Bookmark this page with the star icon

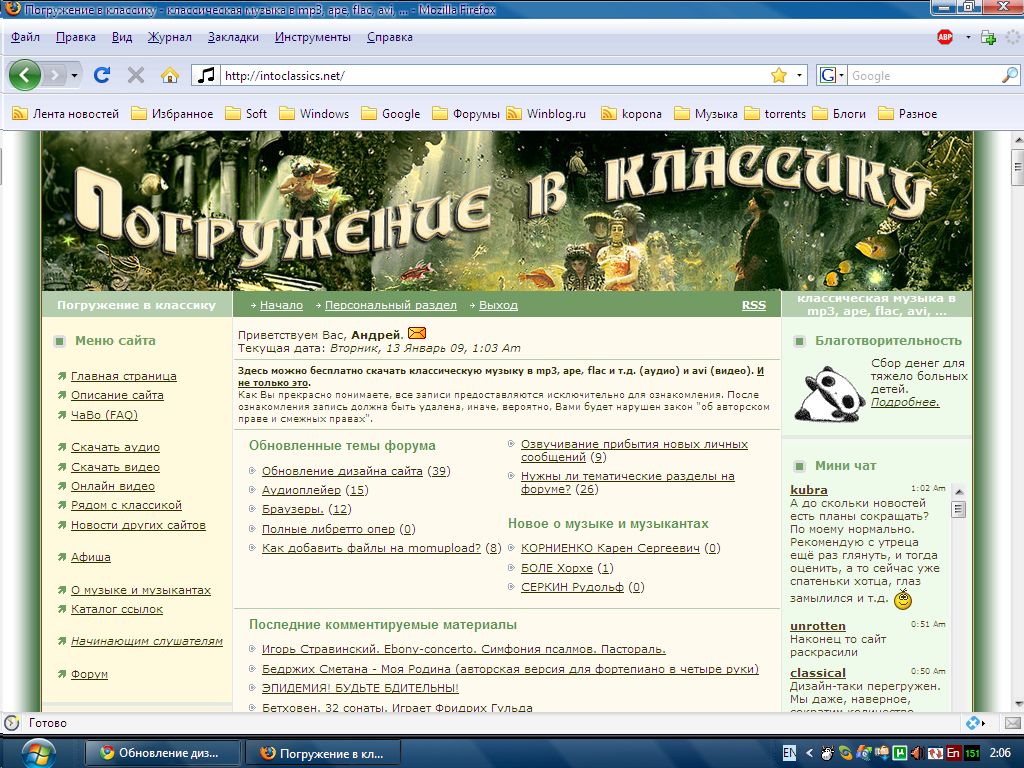tap(779, 76)
